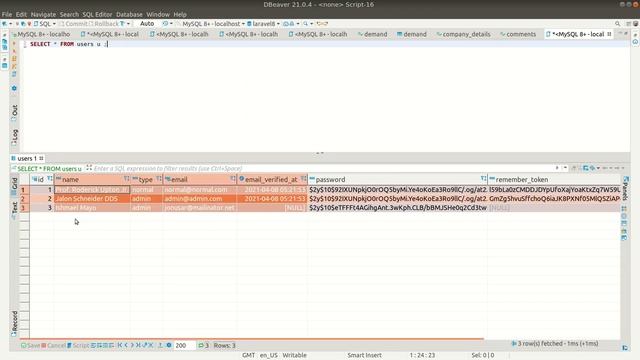Open the Window menu

pos(158,14)
